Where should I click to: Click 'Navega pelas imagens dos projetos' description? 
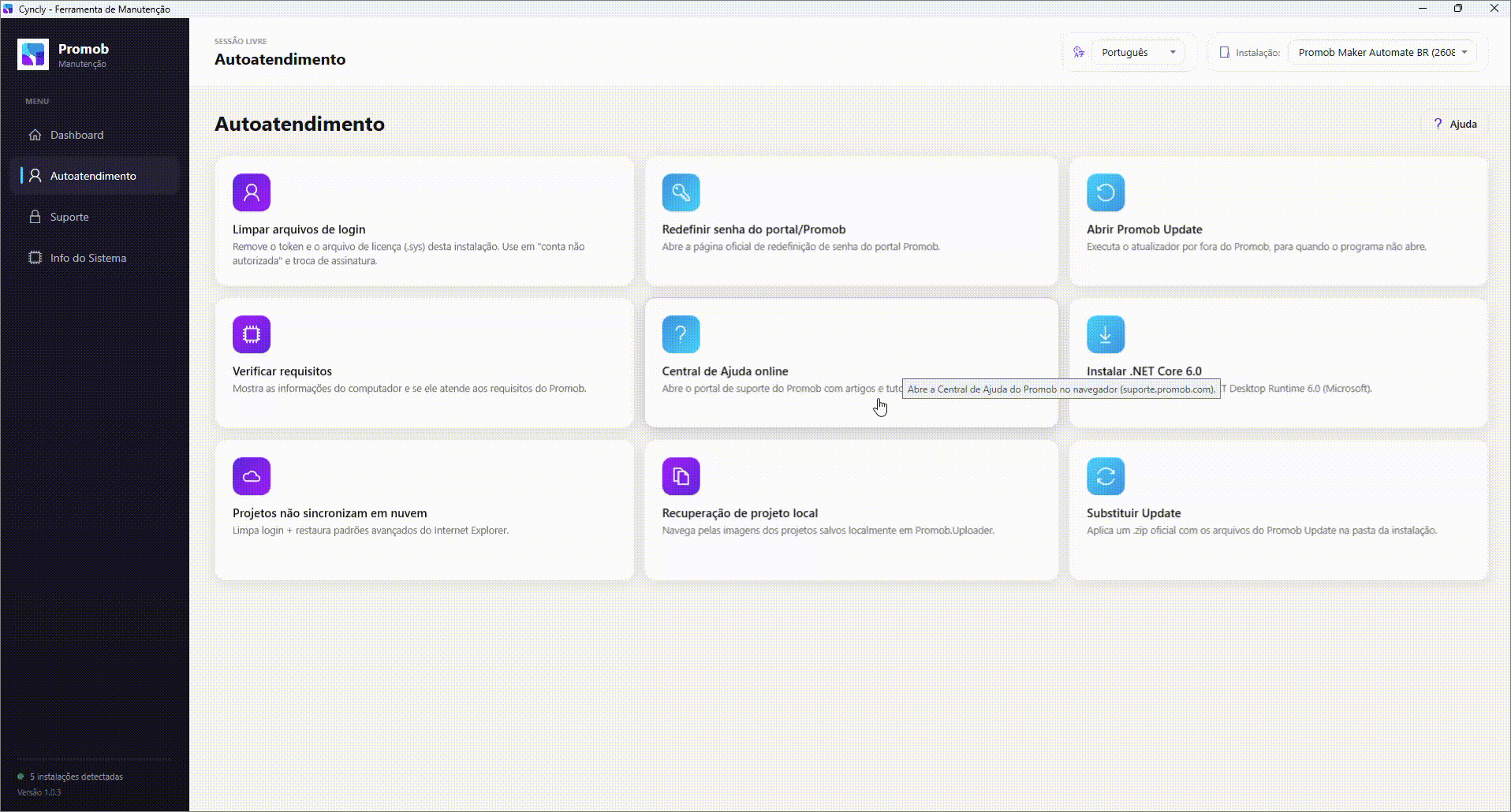828,531
